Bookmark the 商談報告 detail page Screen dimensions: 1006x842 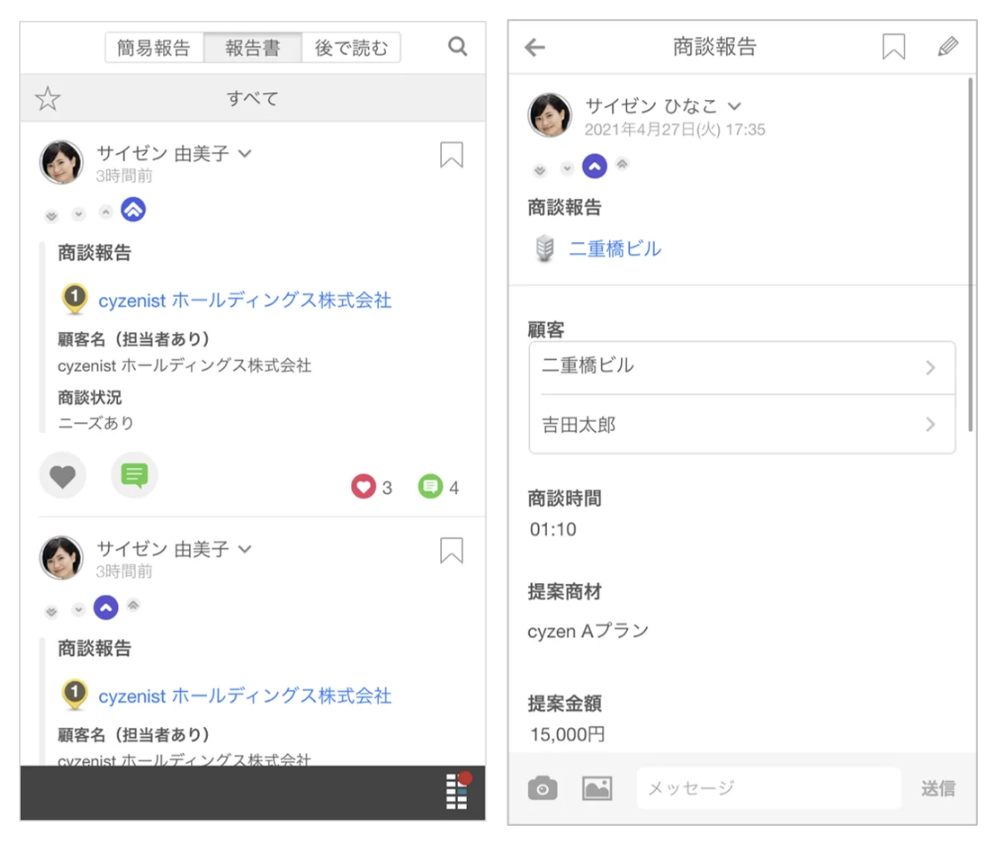893,47
